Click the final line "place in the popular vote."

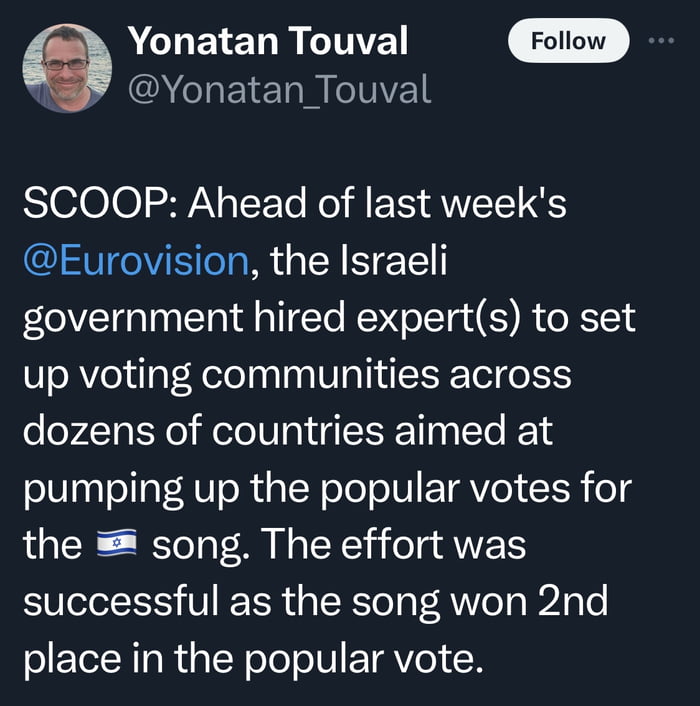(252, 660)
